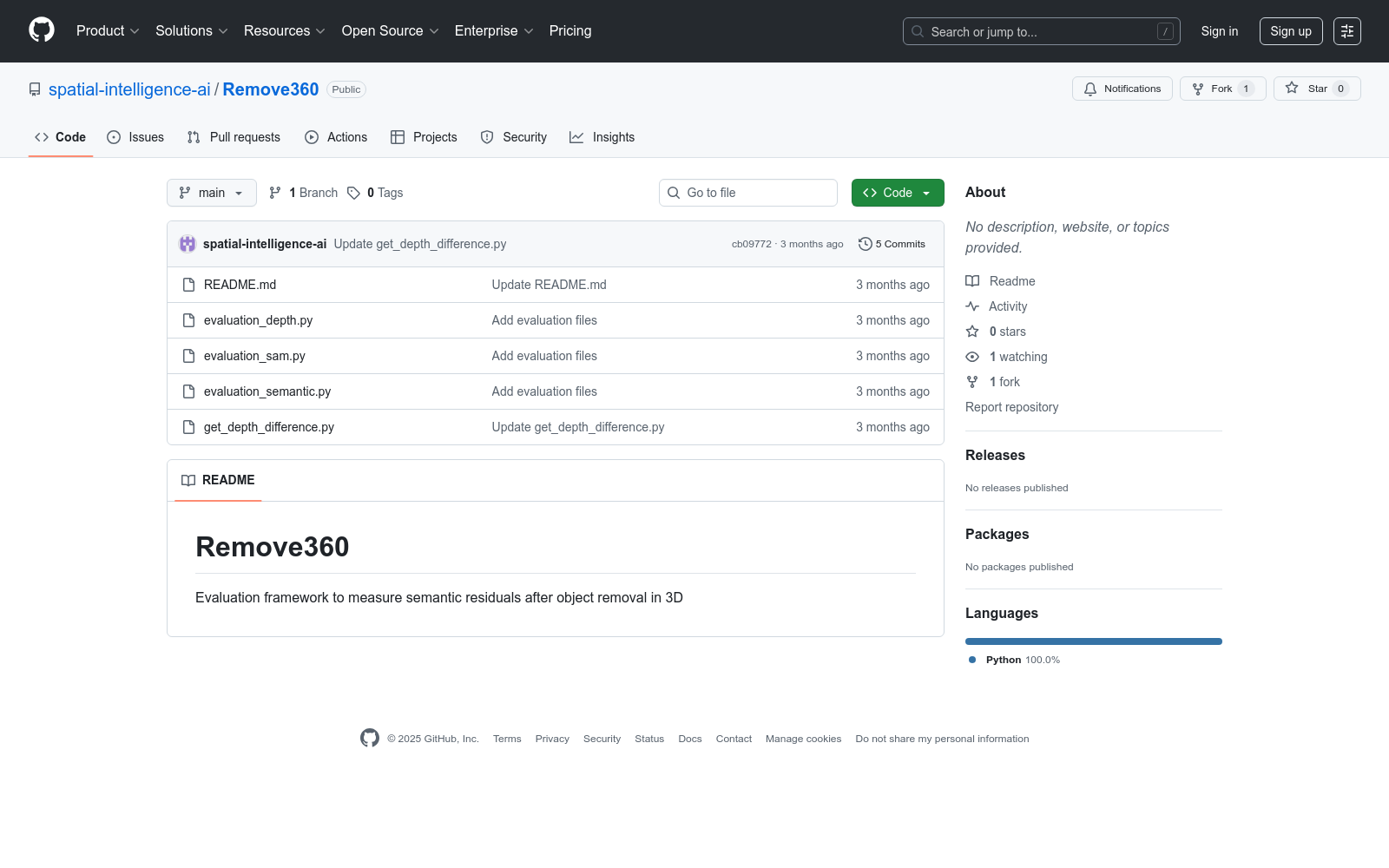Click in the Go to file field
The width and height of the screenshot is (1389, 868).
point(748,193)
